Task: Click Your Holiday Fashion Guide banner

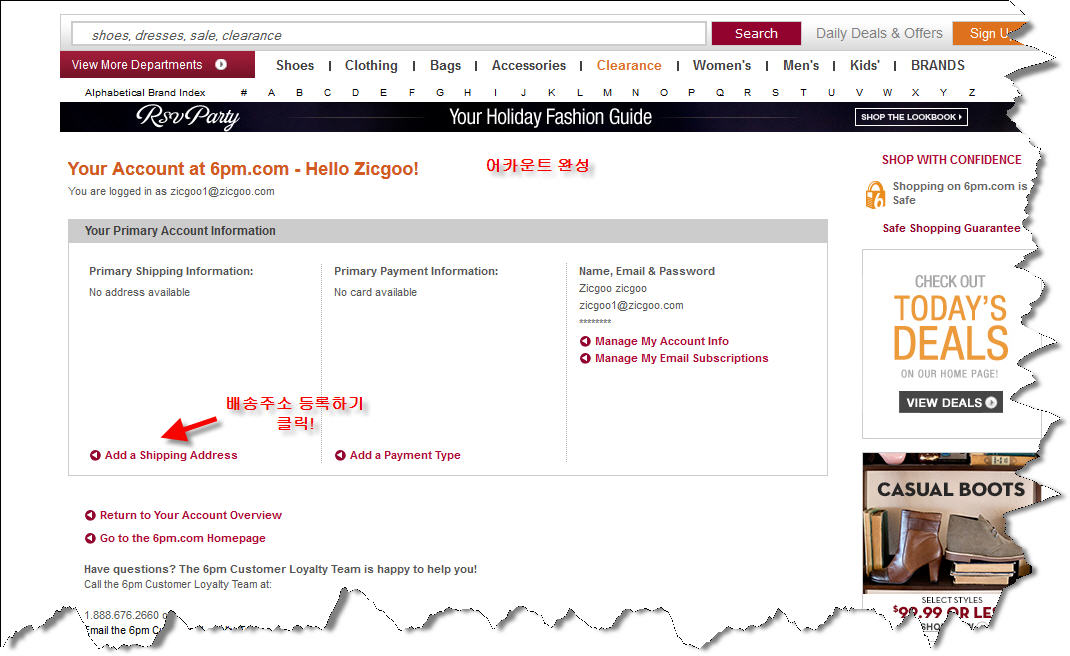Action: 551,117
